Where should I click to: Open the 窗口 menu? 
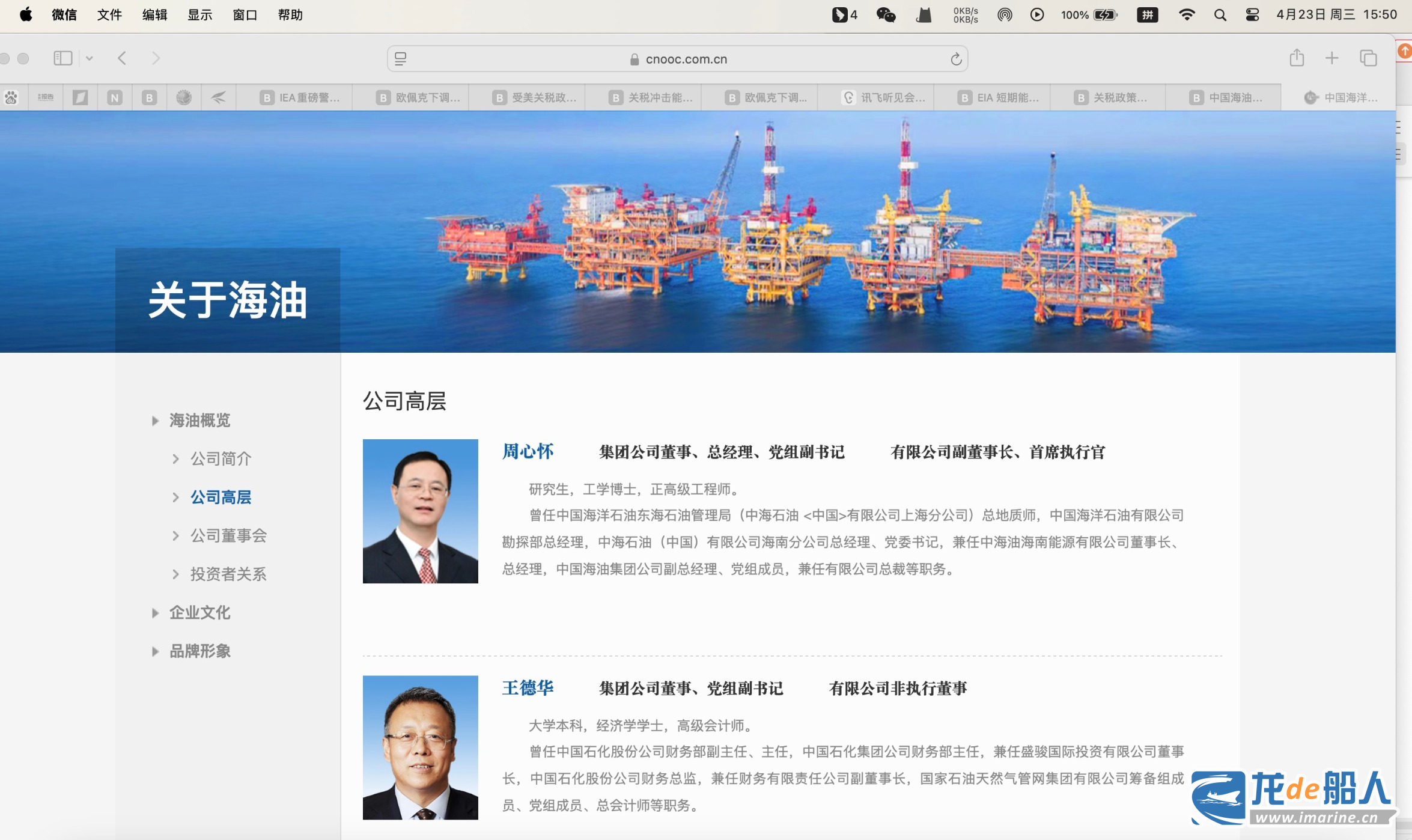pos(245,14)
